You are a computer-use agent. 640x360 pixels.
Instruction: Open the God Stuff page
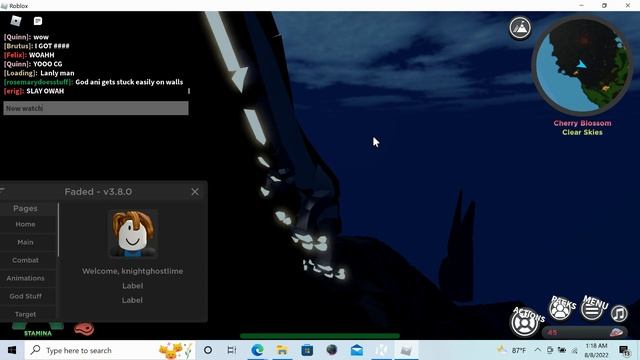click(25, 296)
